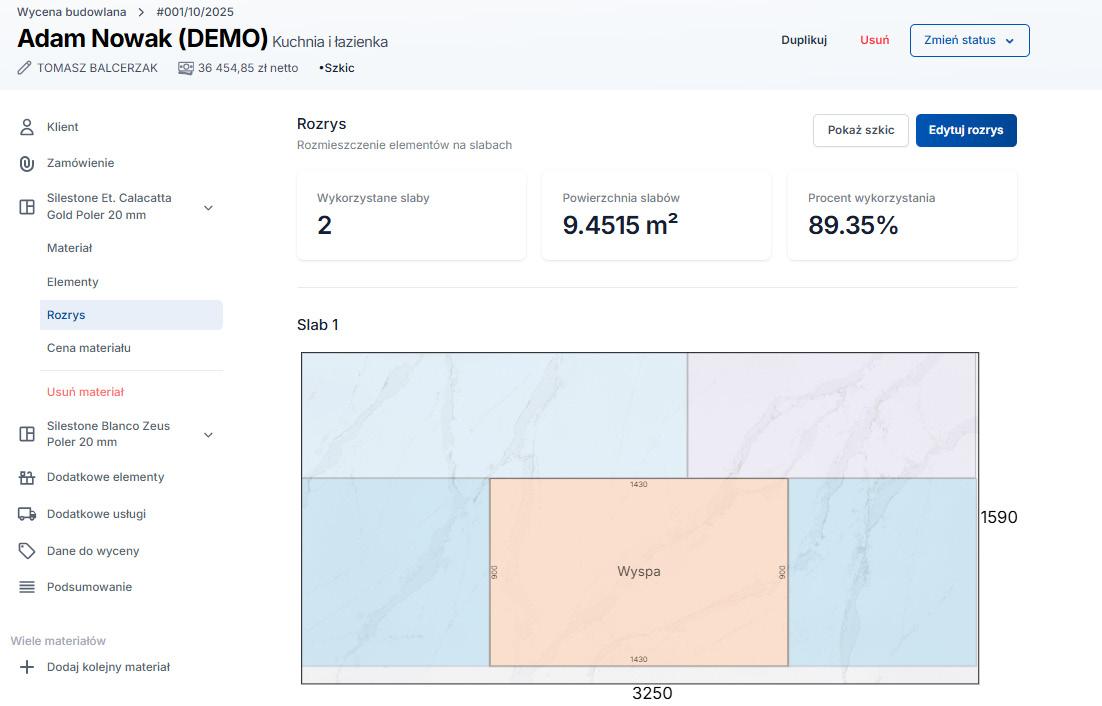Click the 1590 slab height label
The height and width of the screenshot is (706, 1102).
point(999,517)
